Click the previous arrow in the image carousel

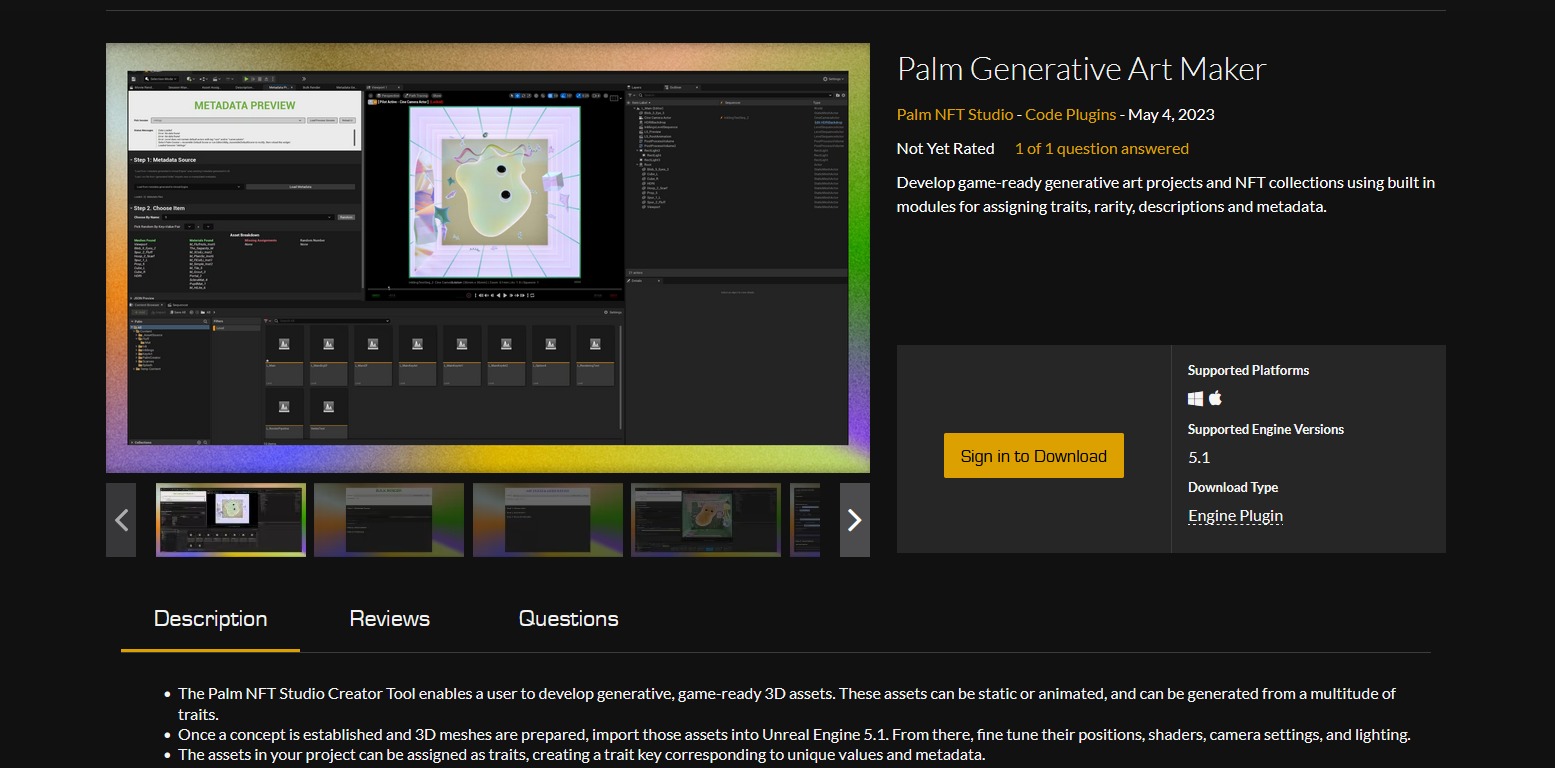(x=121, y=520)
